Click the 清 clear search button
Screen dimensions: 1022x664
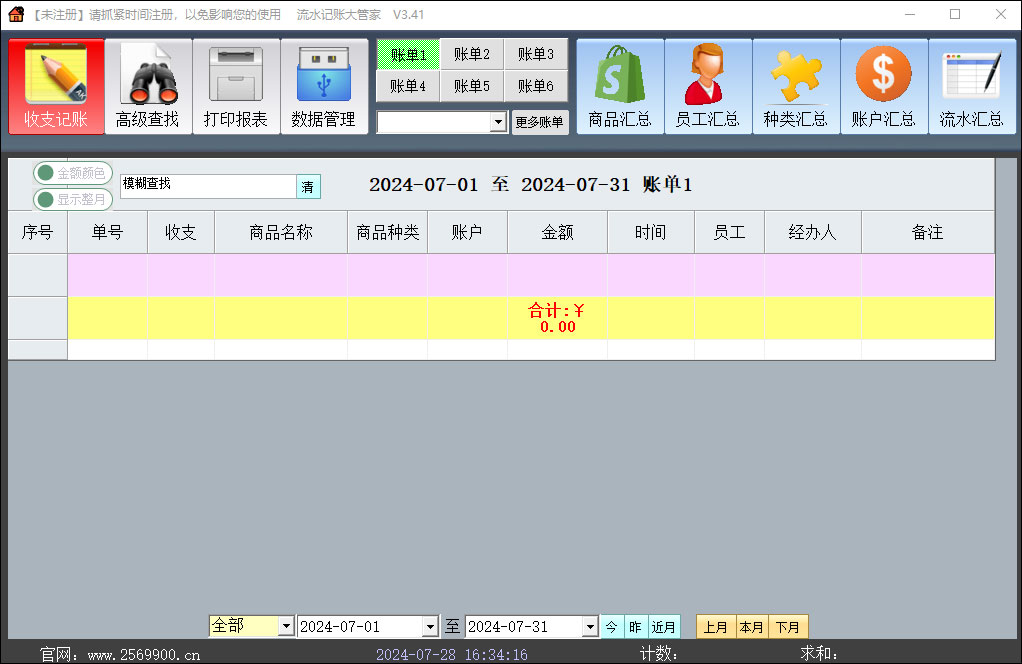click(308, 187)
